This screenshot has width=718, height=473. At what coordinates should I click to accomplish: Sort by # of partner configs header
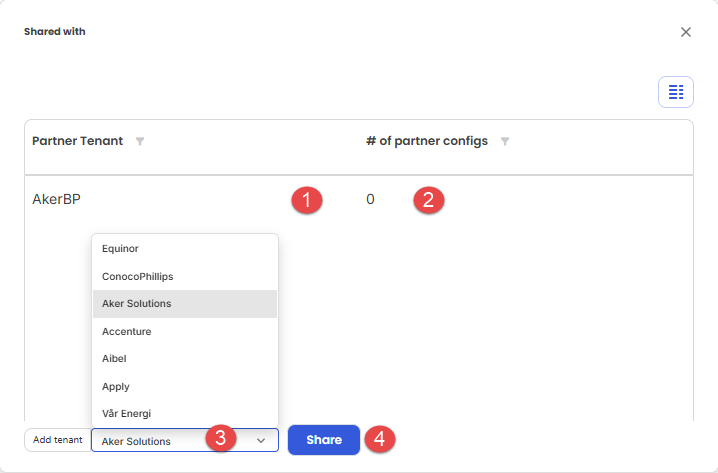tap(427, 141)
